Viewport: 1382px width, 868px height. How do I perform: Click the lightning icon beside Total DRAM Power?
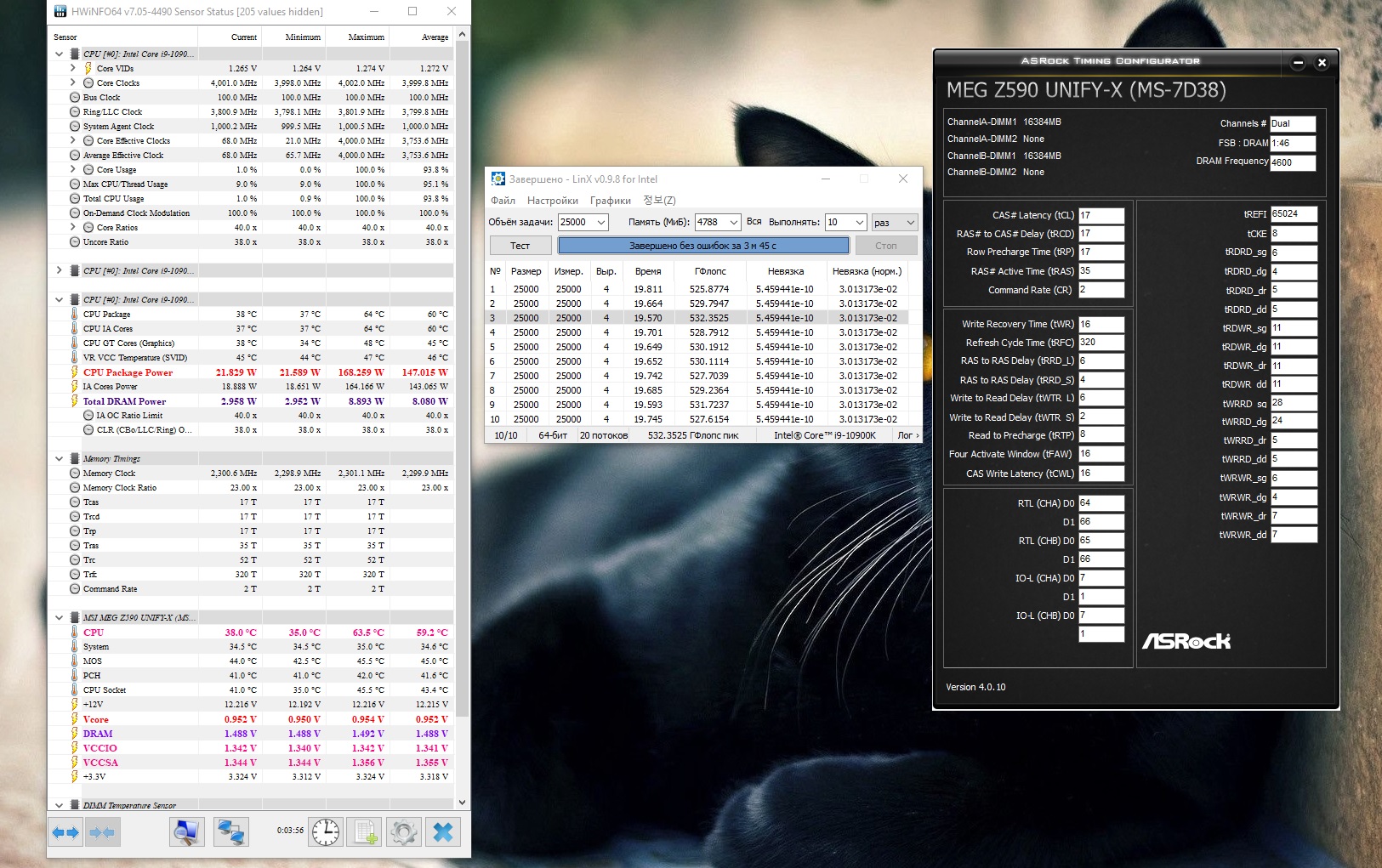click(x=75, y=401)
